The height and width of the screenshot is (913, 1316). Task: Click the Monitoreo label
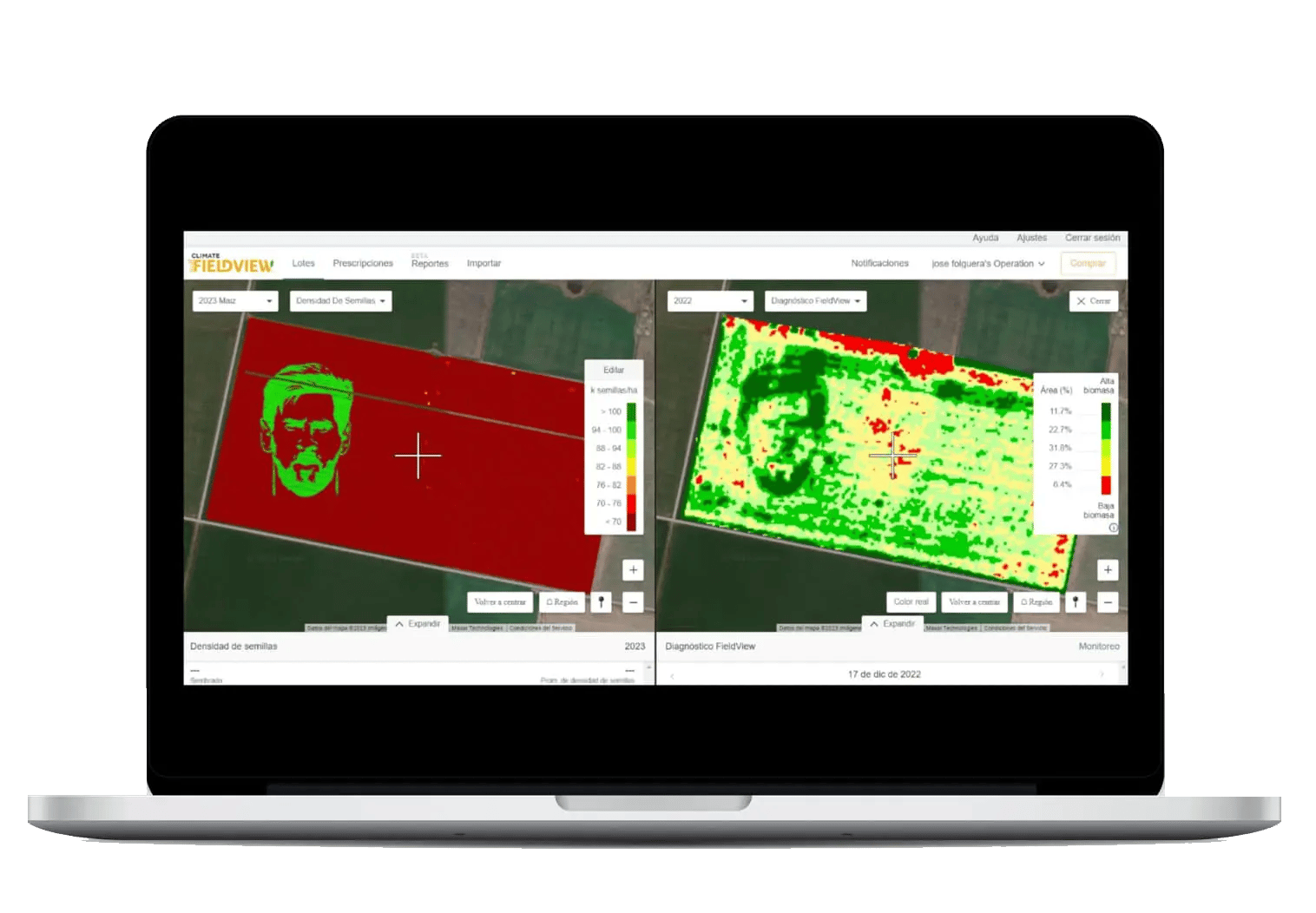1099,647
